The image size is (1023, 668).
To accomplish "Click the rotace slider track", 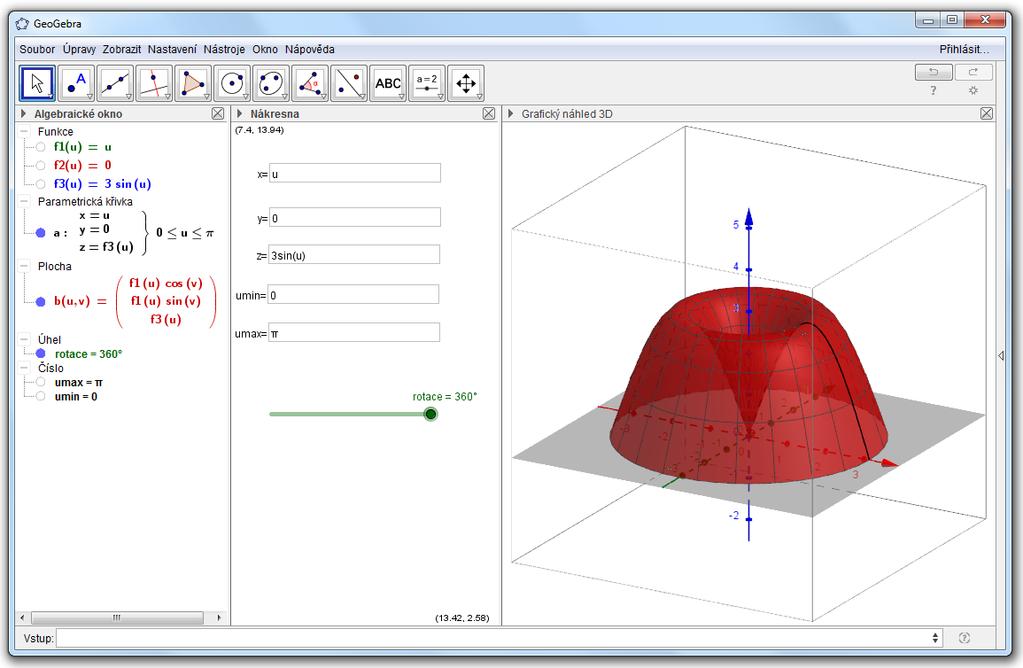I will 349,414.
